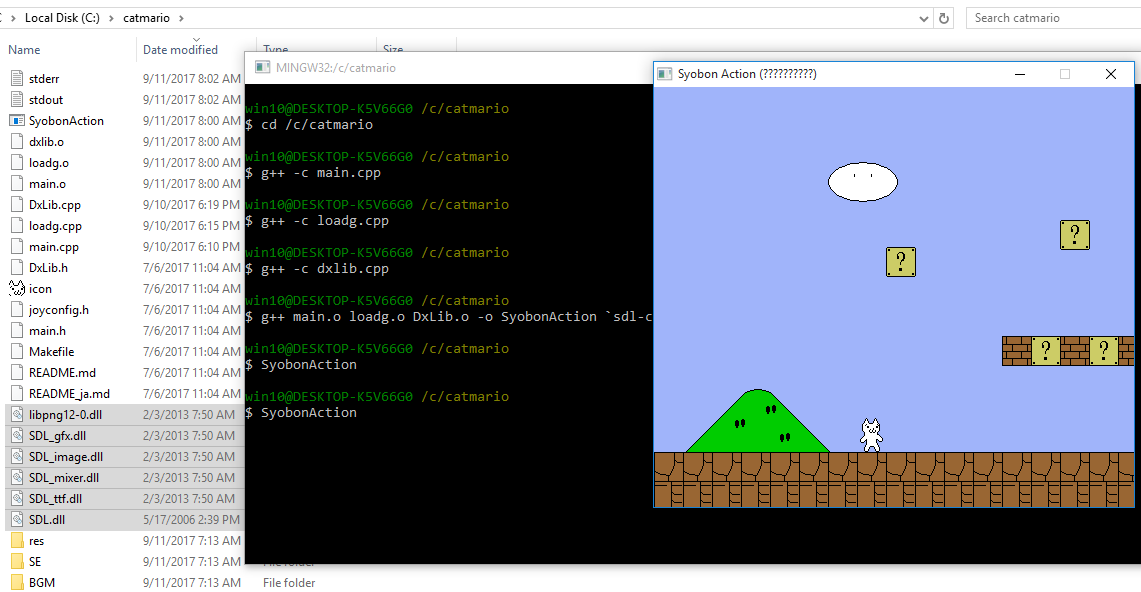Click the 'g++ -c main.cpp' terminal line
The image size is (1141, 592).
coord(321,173)
